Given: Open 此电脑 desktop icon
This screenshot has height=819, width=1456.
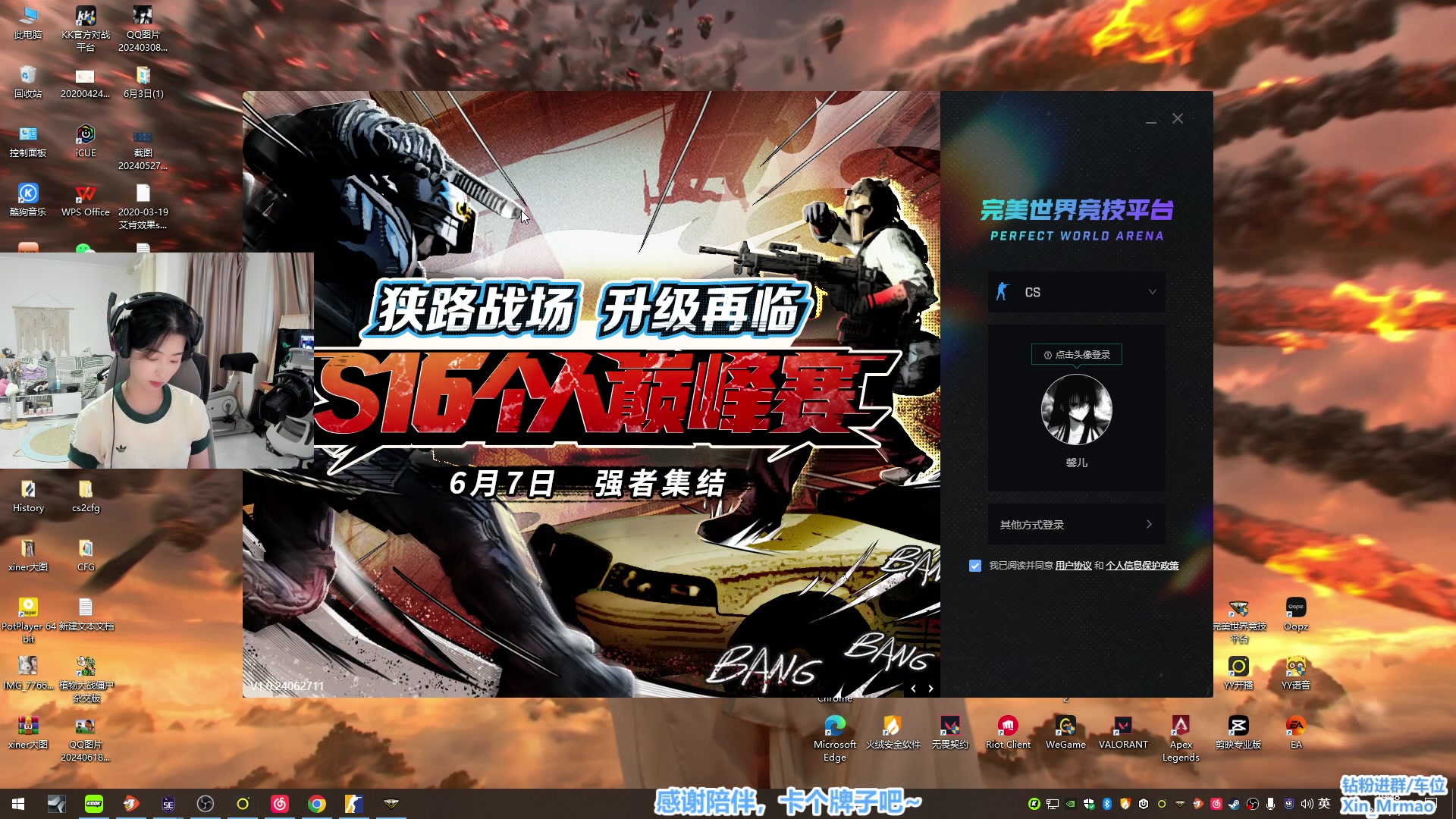Looking at the screenshot, I should click(x=28, y=23).
